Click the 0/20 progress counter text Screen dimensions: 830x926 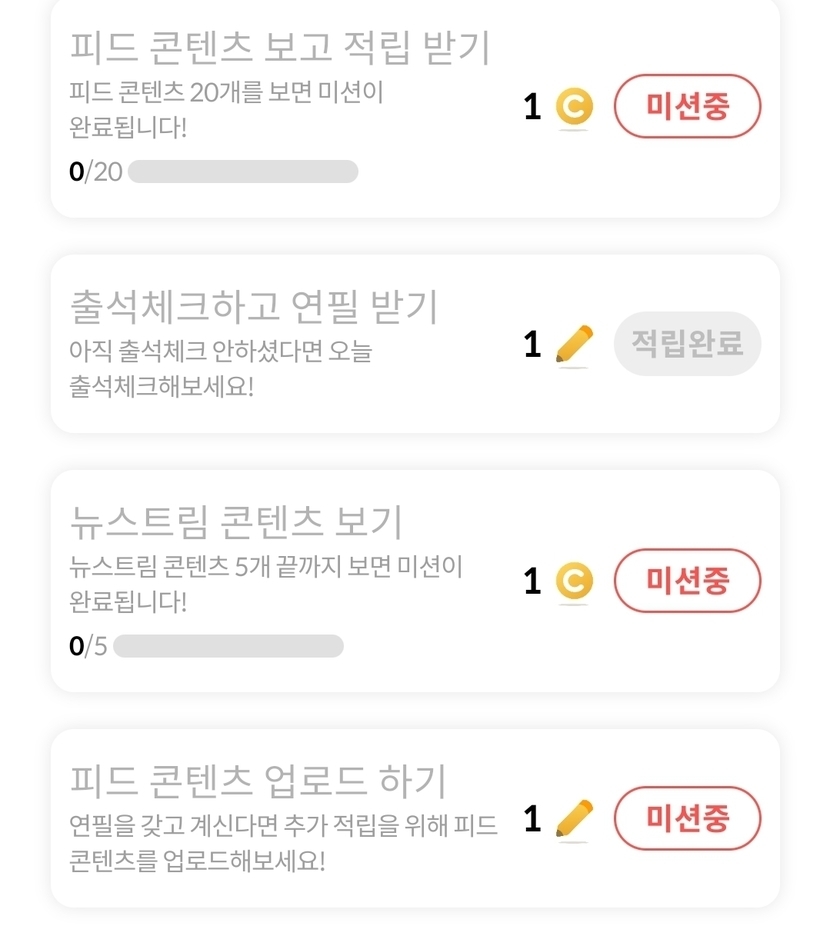tap(95, 172)
